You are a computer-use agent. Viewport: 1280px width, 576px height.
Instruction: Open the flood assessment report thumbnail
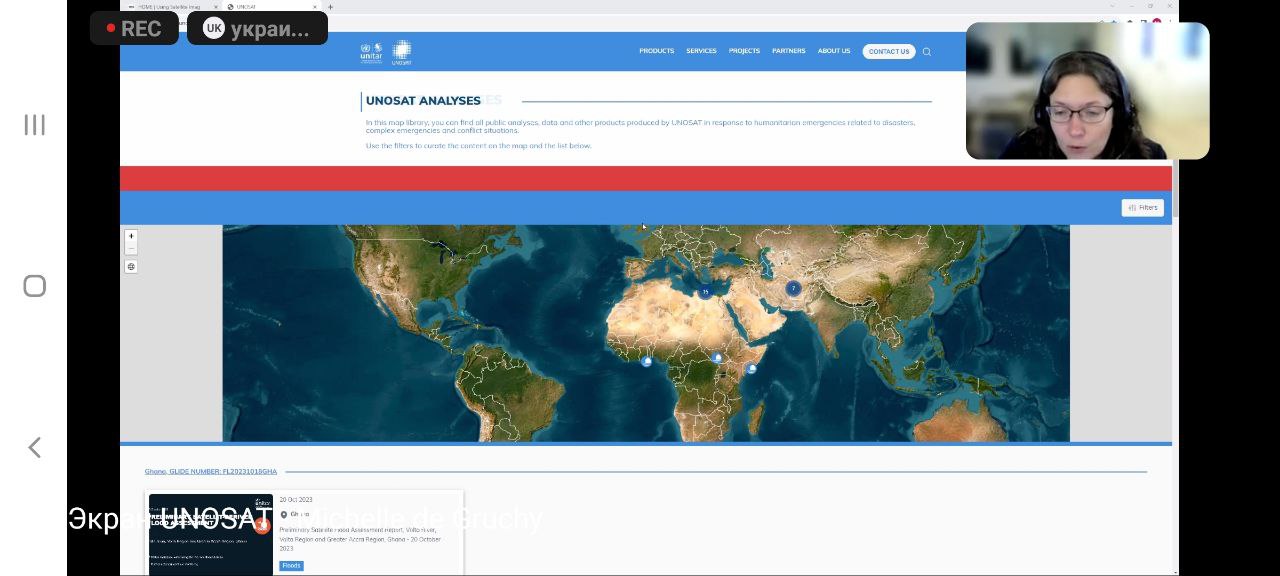click(210, 534)
